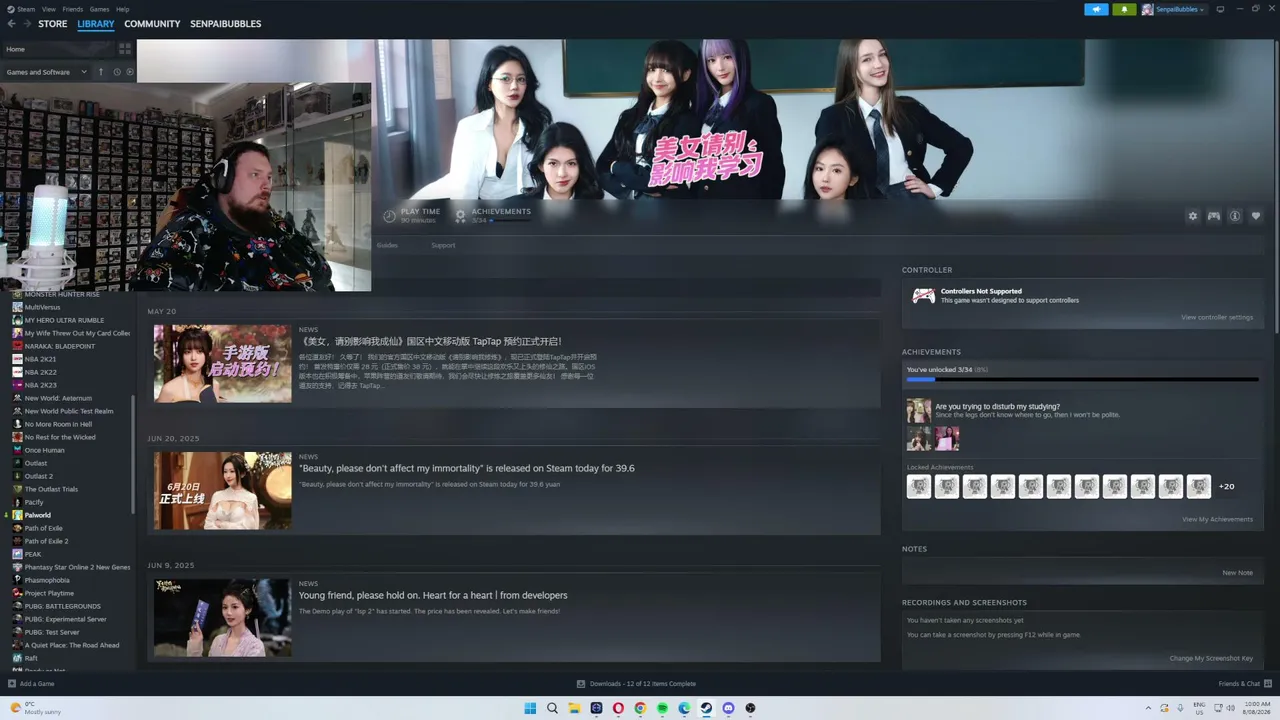1280x720 pixels.
Task: Open Windows Start menu
Action: tap(530, 708)
